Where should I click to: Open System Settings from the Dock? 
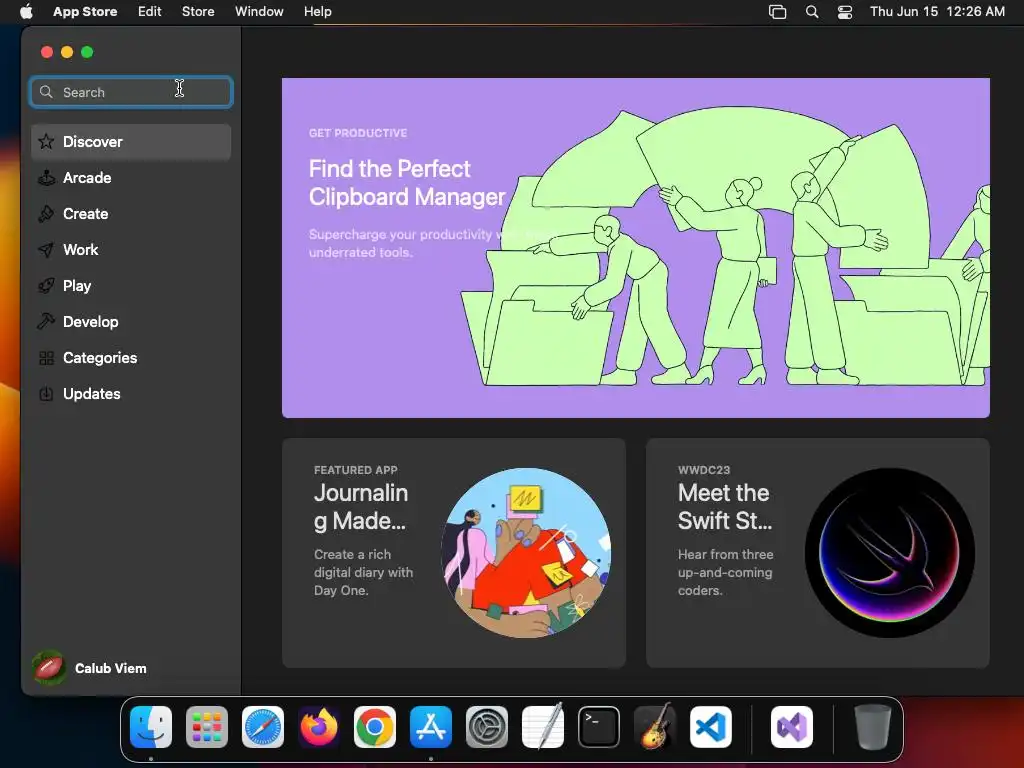coord(487,727)
